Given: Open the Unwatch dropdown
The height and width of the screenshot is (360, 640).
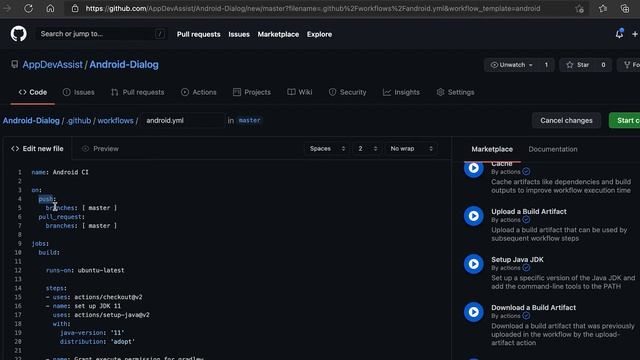Looking at the screenshot, I should point(511,65).
